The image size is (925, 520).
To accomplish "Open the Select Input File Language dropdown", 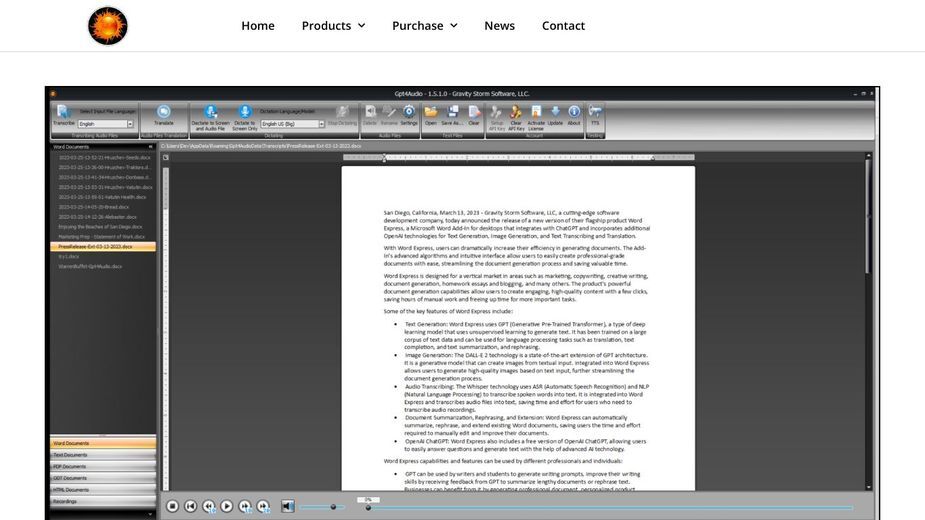I will point(106,124).
